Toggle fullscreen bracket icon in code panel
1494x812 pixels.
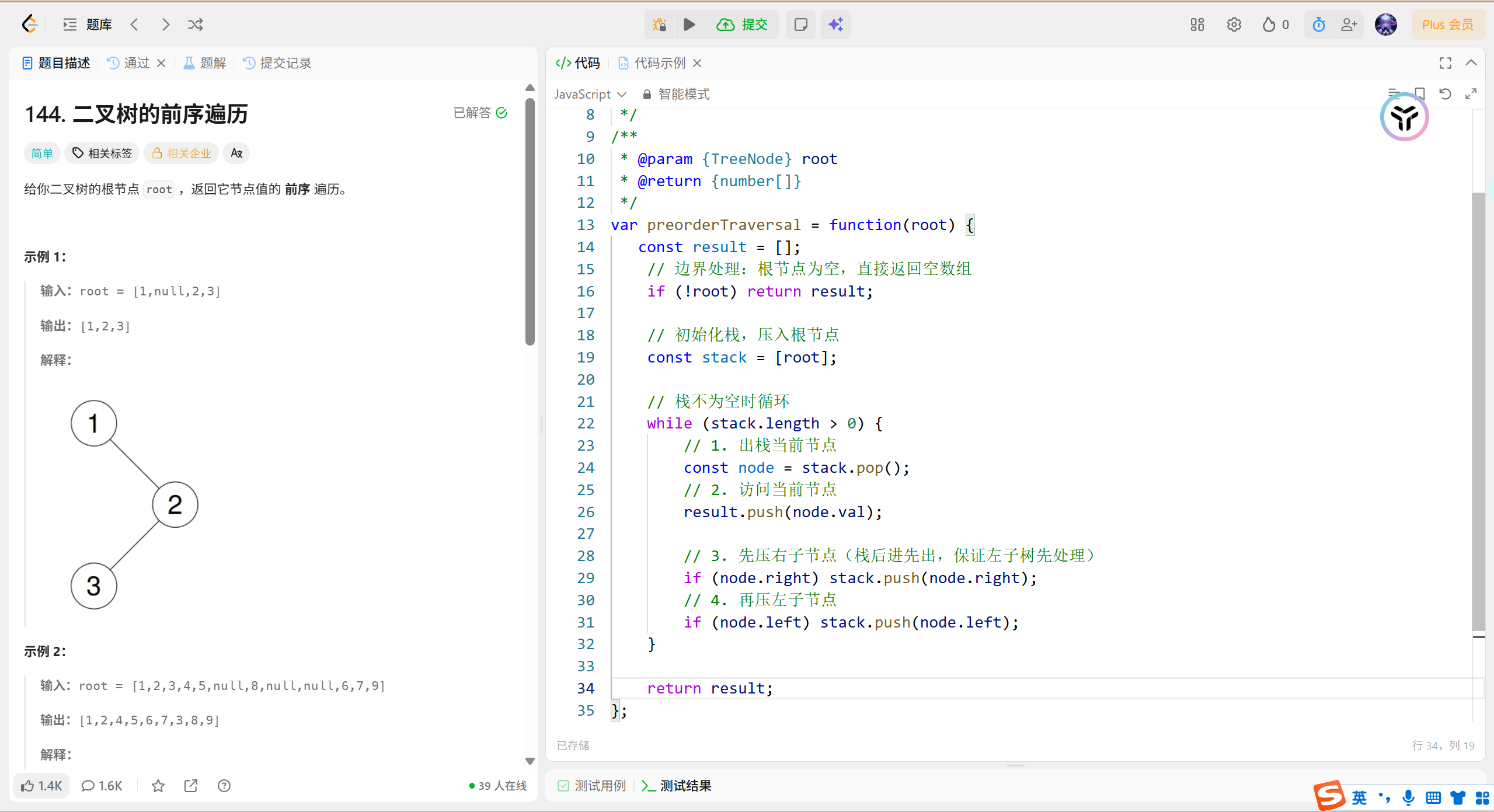click(x=1446, y=63)
